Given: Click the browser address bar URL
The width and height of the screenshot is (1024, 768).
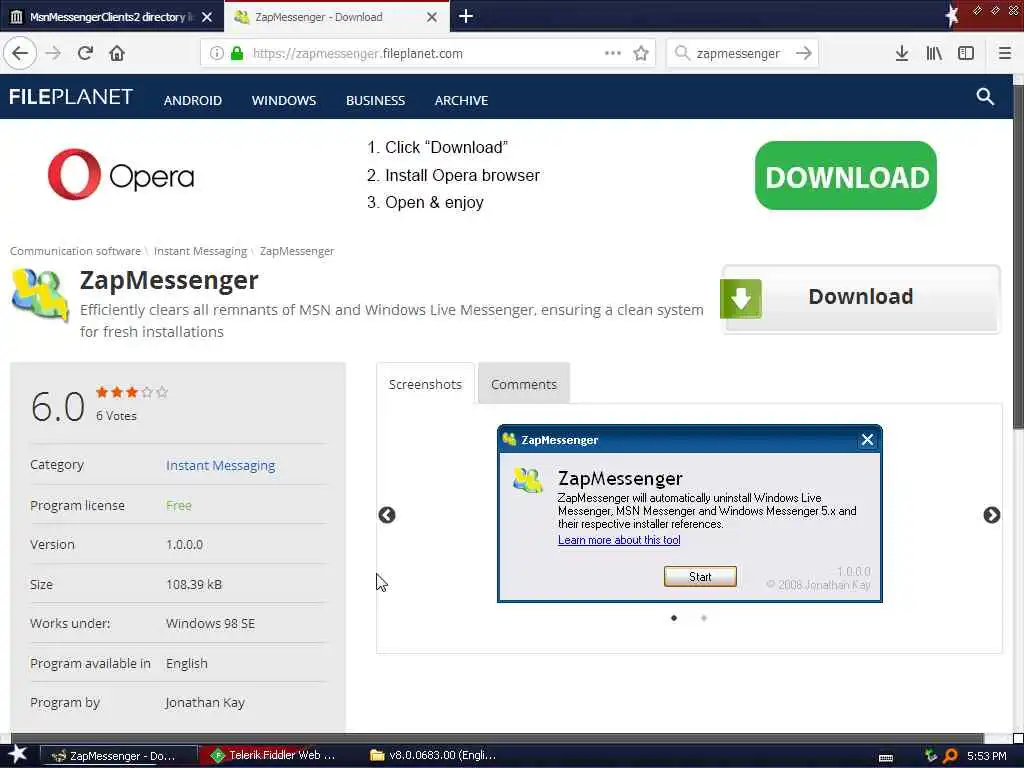Looking at the screenshot, I should pyautogui.click(x=357, y=54).
